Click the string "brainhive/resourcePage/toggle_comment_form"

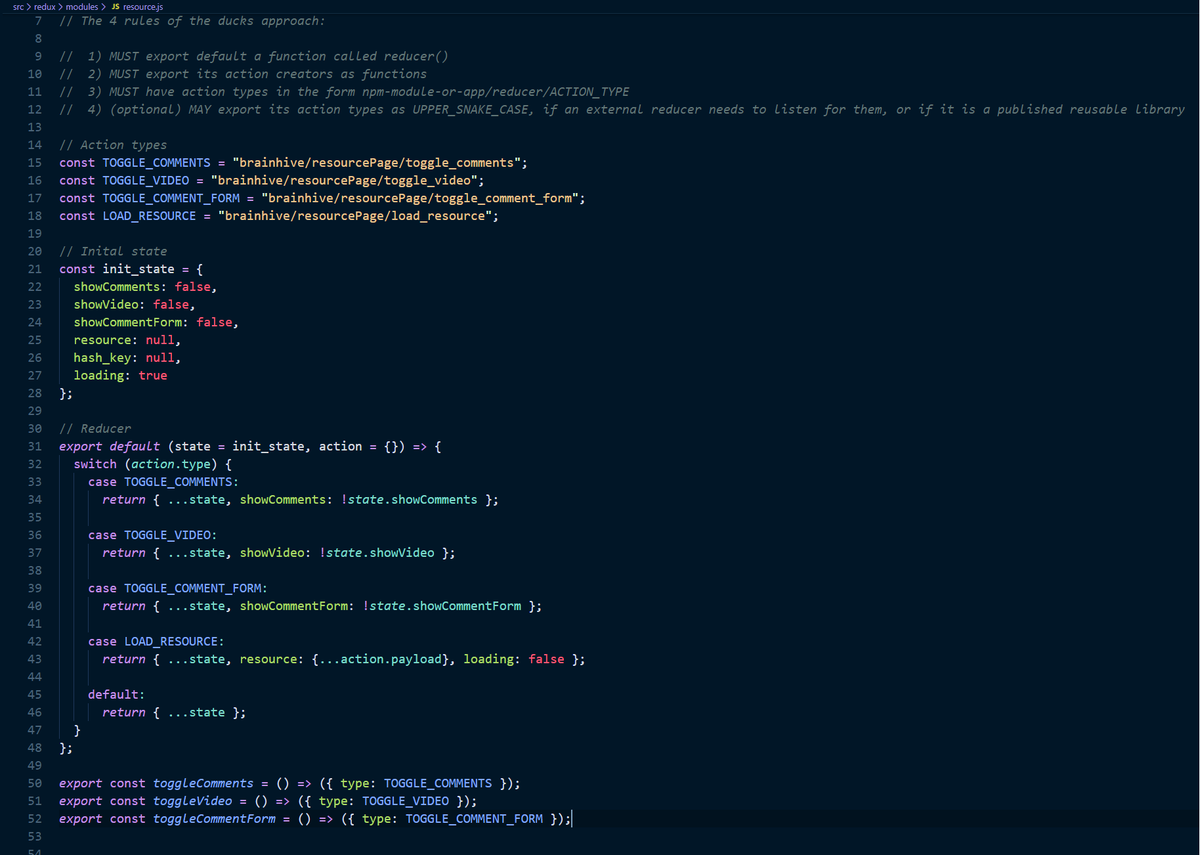pyautogui.click(x=420, y=198)
